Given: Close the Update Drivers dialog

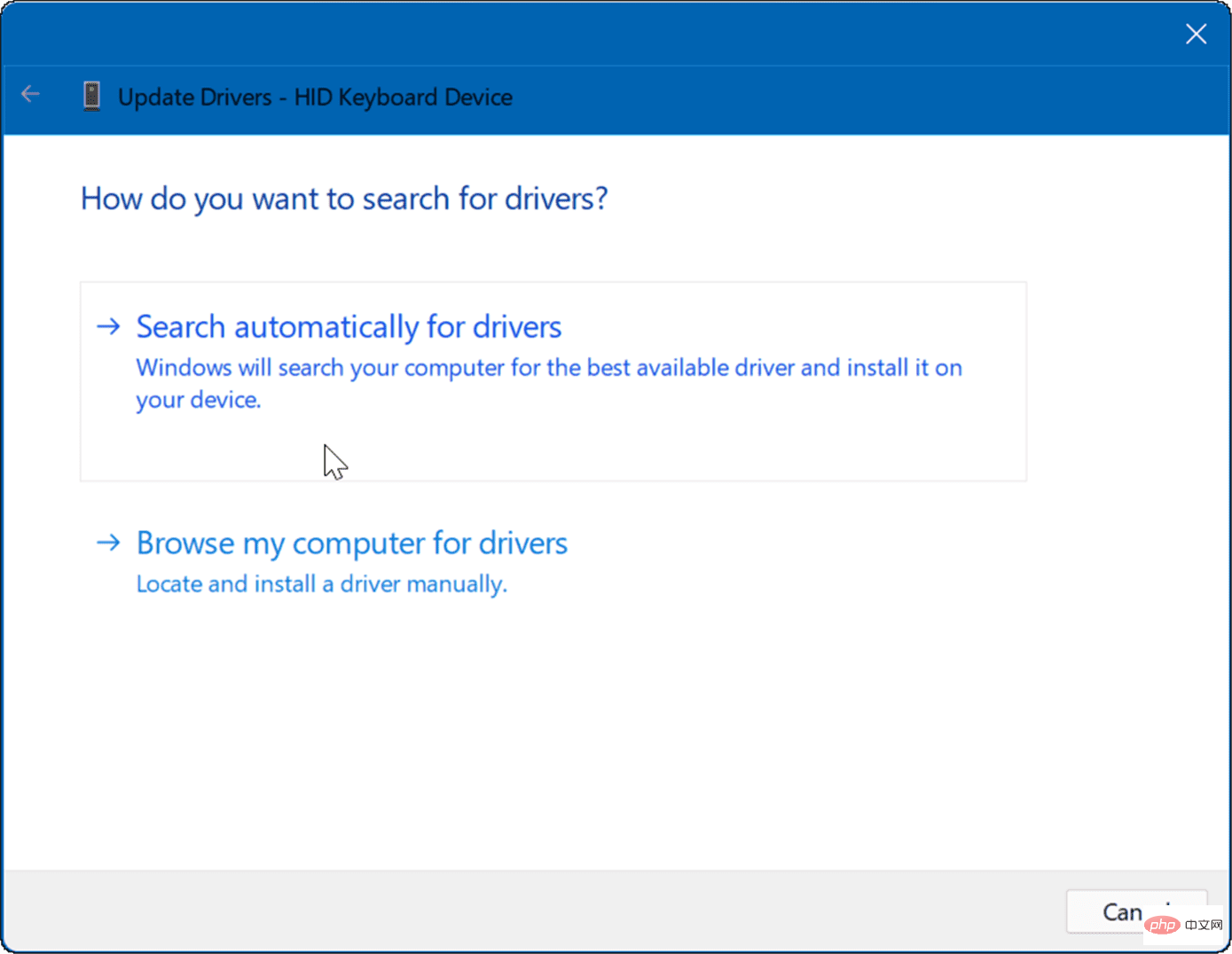Looking at the screenshot, I should click(1196, 34).
